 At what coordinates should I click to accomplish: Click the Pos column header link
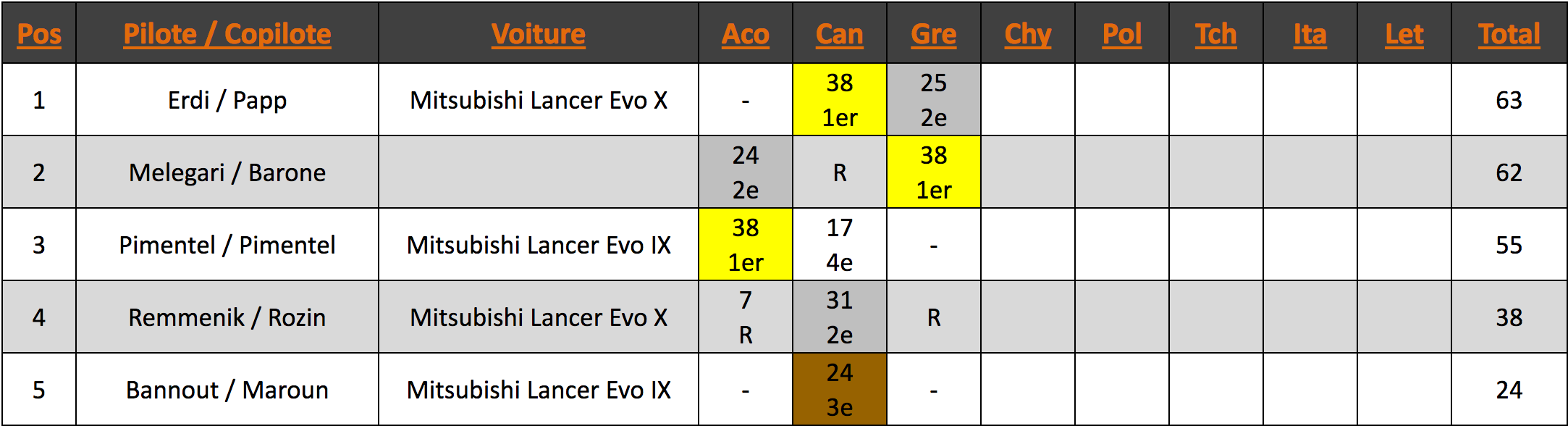point(39,34)
